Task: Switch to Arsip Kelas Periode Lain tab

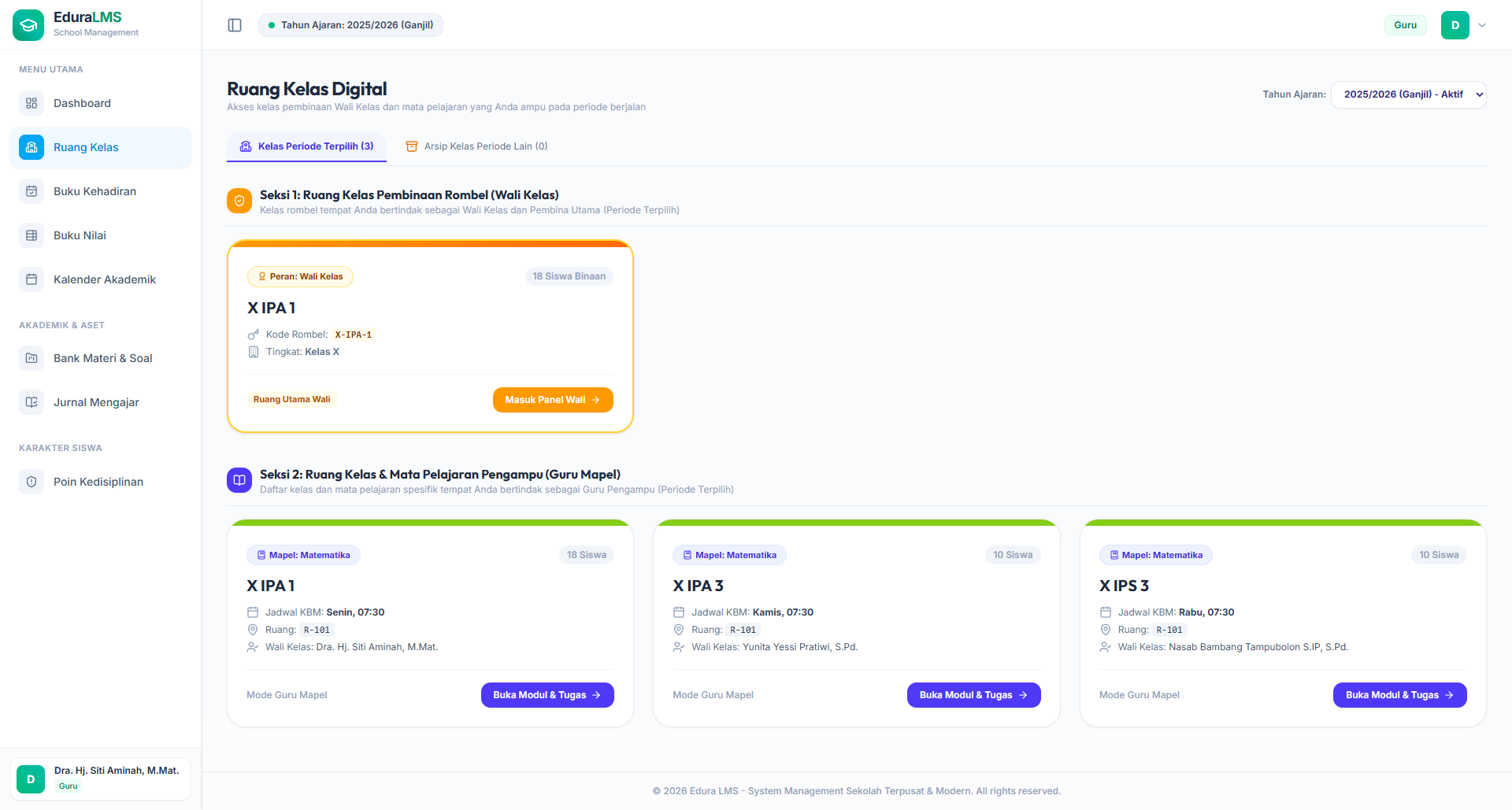Action: 476,146
